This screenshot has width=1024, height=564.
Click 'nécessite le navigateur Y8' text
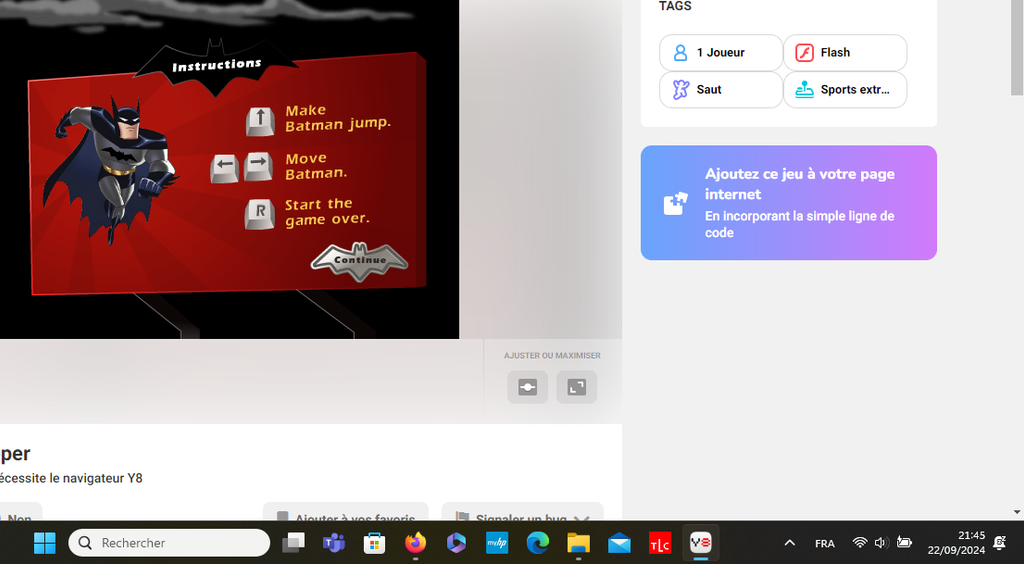pos(71,478)
